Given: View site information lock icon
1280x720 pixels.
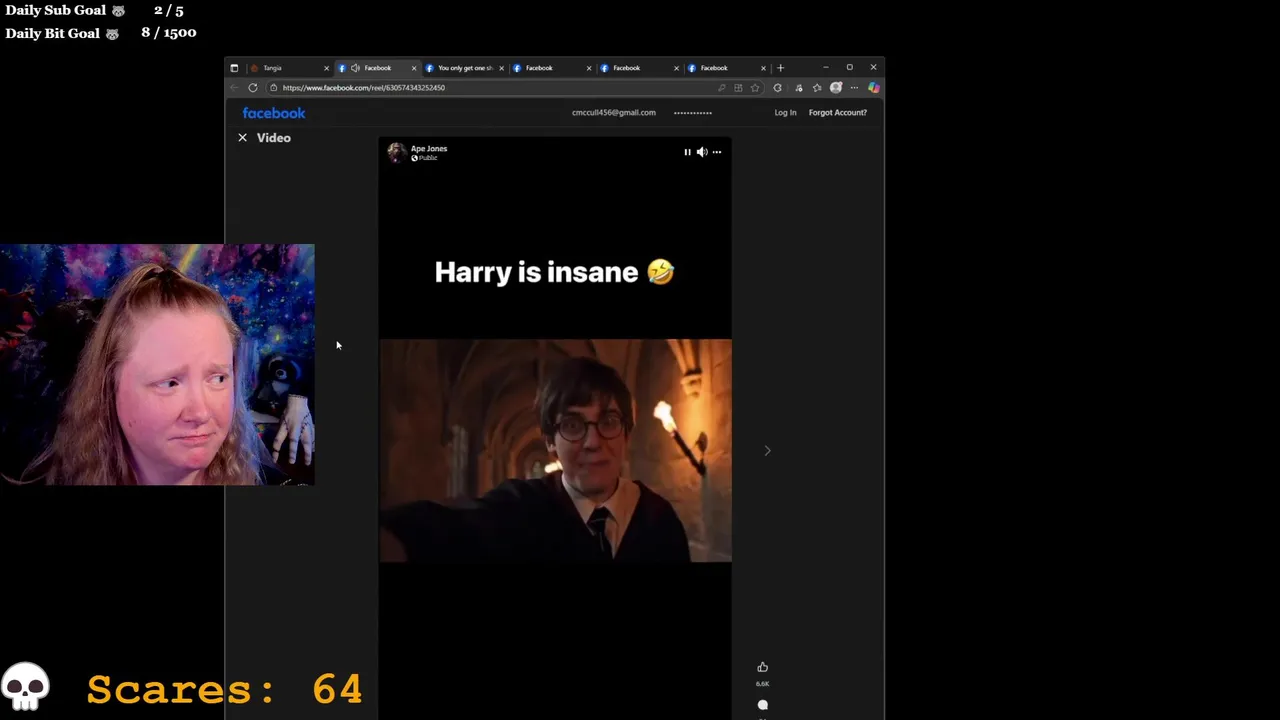Looking at the screenshot, I should pyautogui.click(x=273, y=88).
